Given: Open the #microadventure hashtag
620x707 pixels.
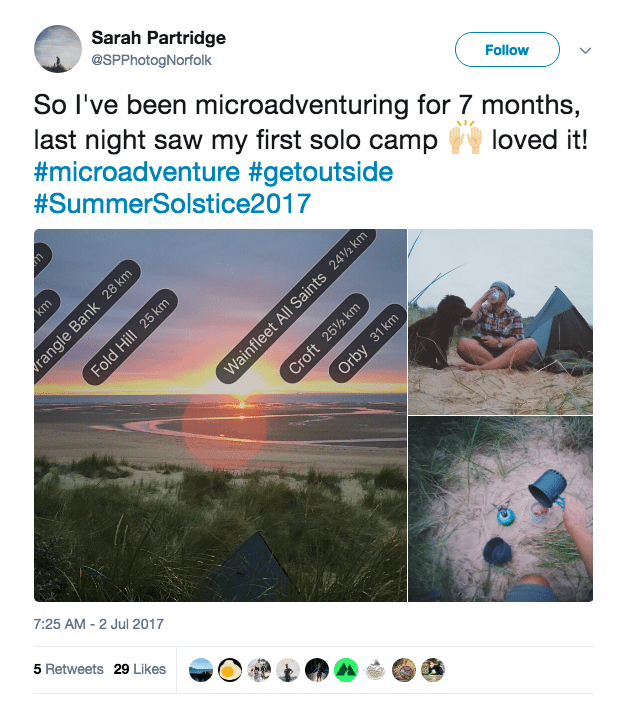Looking at the screenshot, I should pyautogui.click(x=137, y=172).
